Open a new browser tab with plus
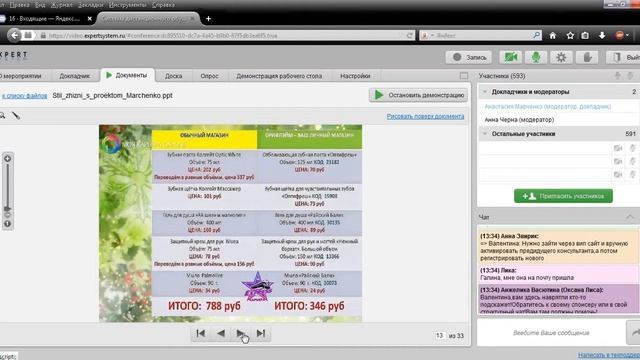The height and width of the screenshot is (360, 640). (208, 19)
